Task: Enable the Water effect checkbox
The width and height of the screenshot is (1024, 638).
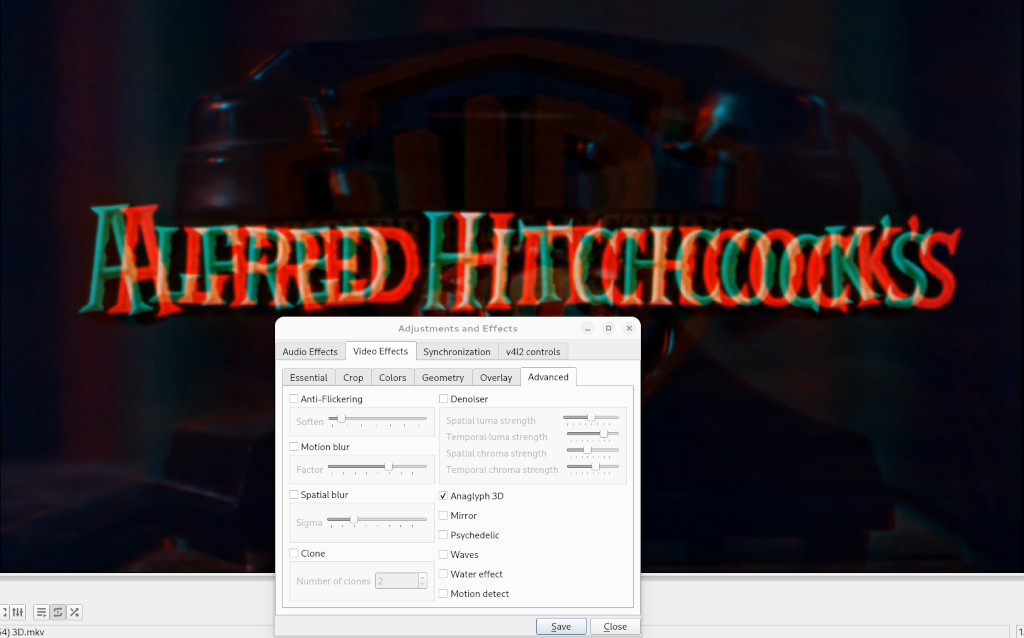Action: click(443, 575)
